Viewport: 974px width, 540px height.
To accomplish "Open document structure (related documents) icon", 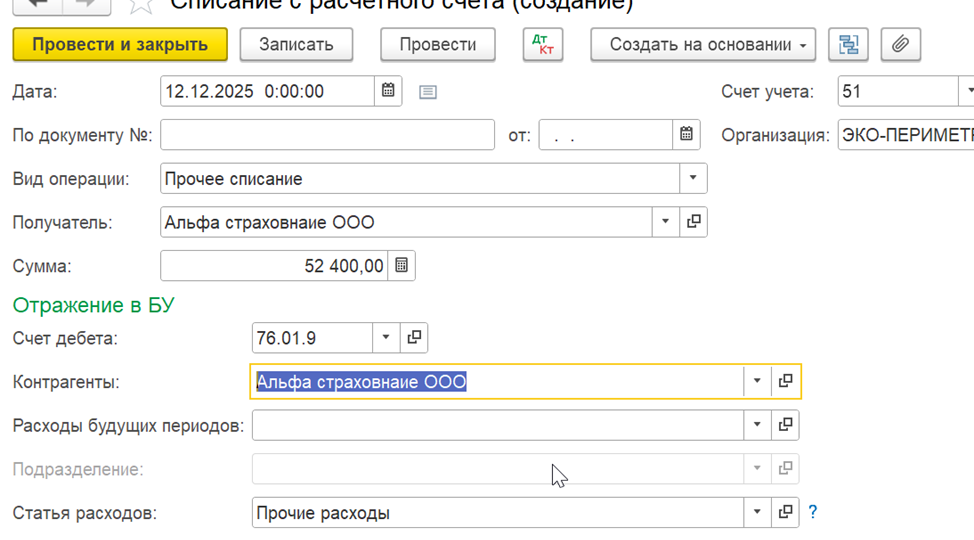I will click(x=849, y=45).
